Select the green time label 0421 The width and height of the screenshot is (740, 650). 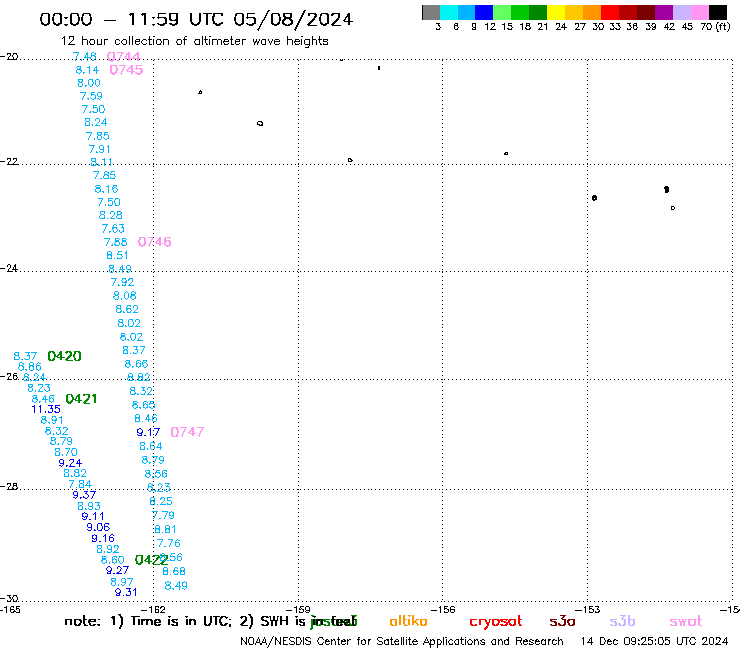(x=81, y=399)
